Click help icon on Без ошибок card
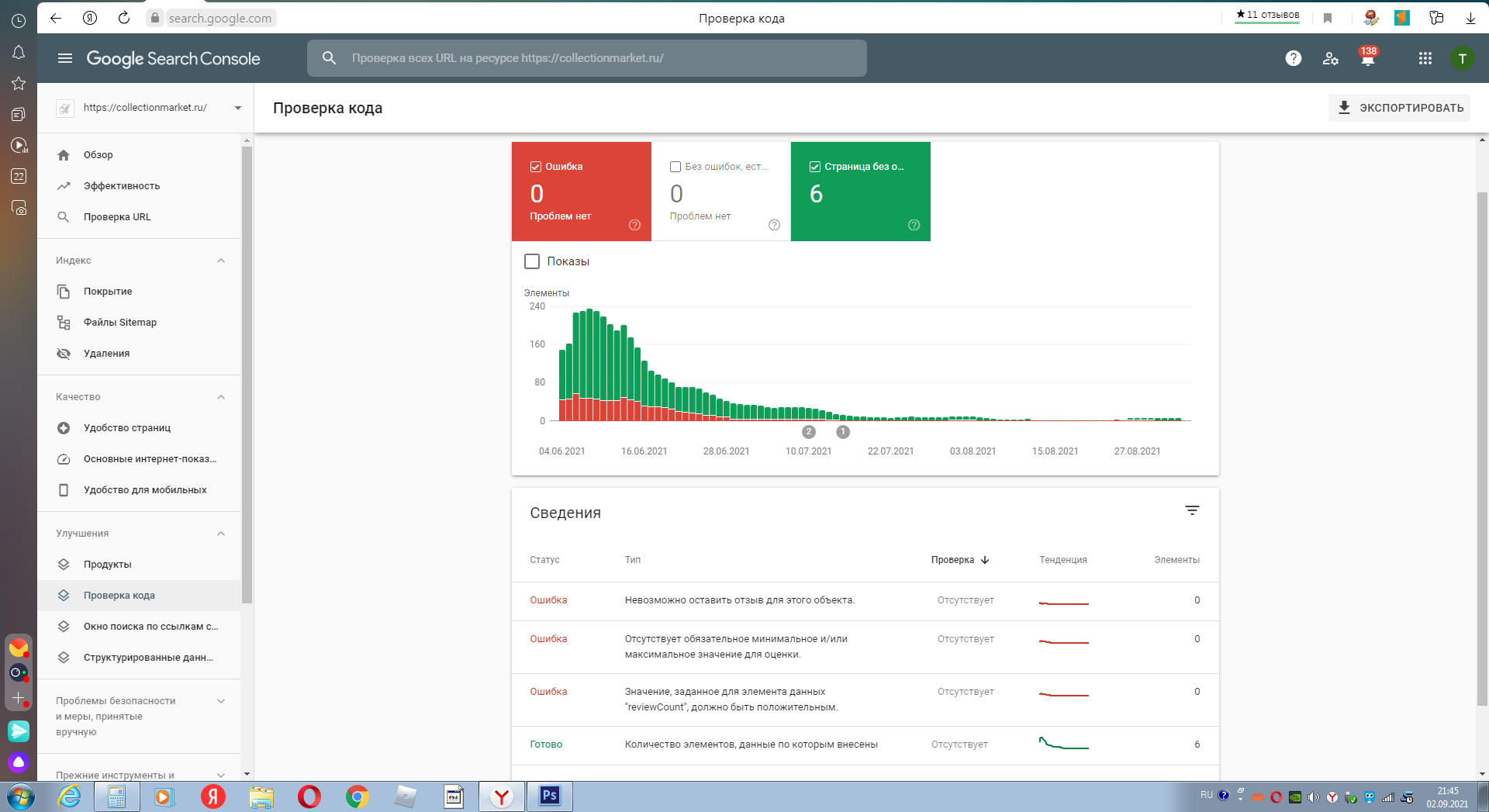This screenshot has width=1489, height=812. click(x=774, y=225)
